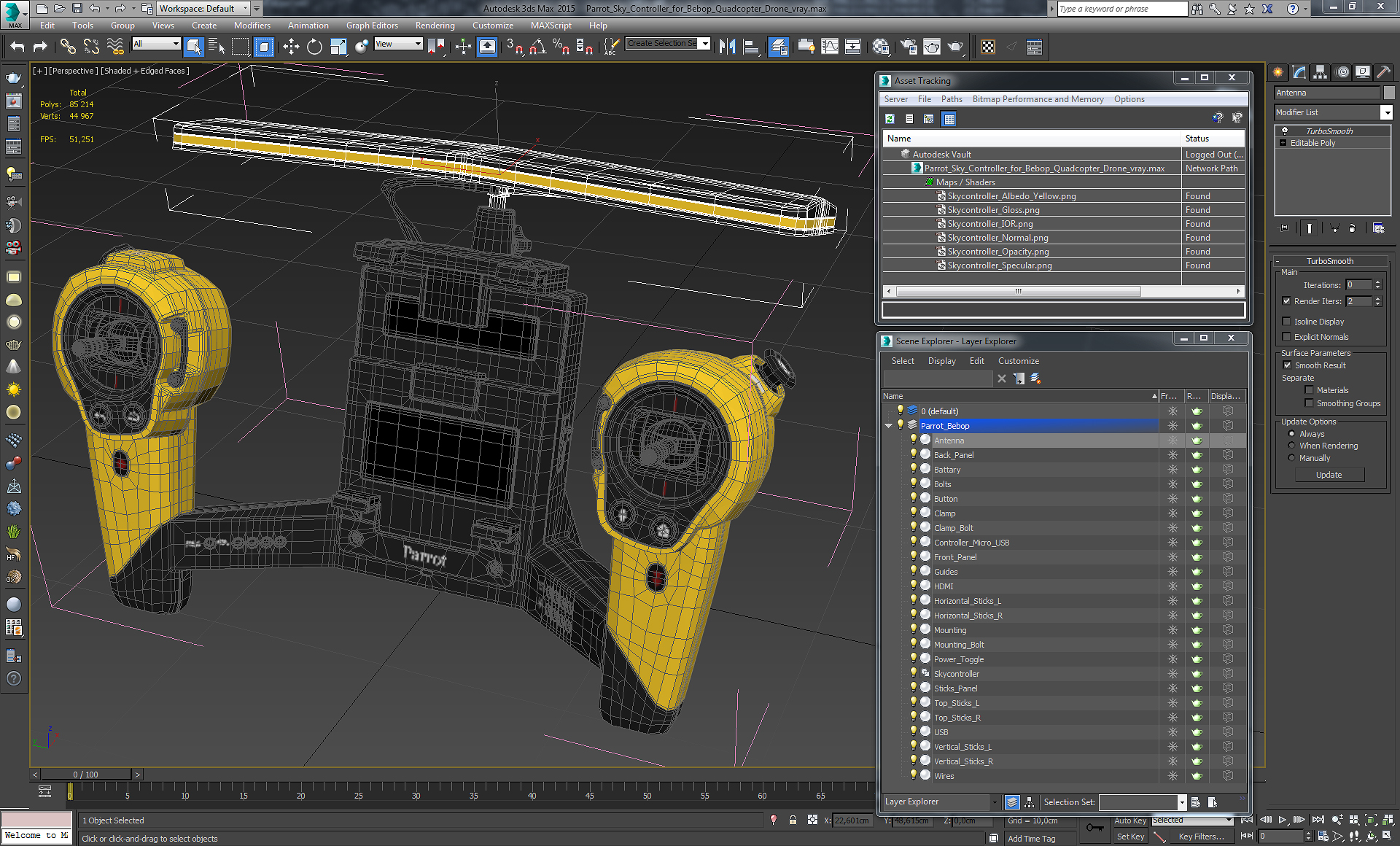Toggle Angle Snap in toolbar

pos(538,47)
